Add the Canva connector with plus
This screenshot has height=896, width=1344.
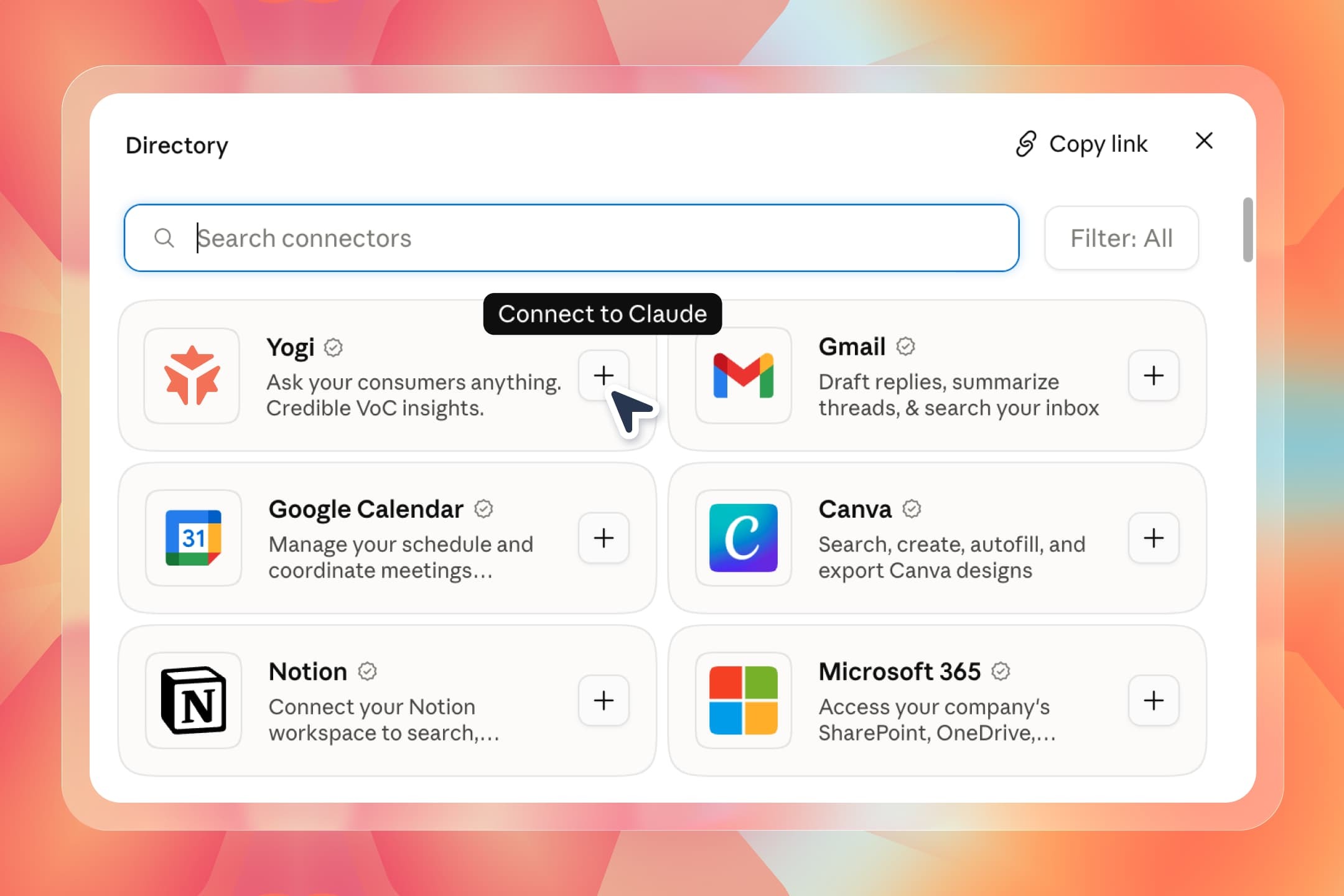click(1154, 538)
